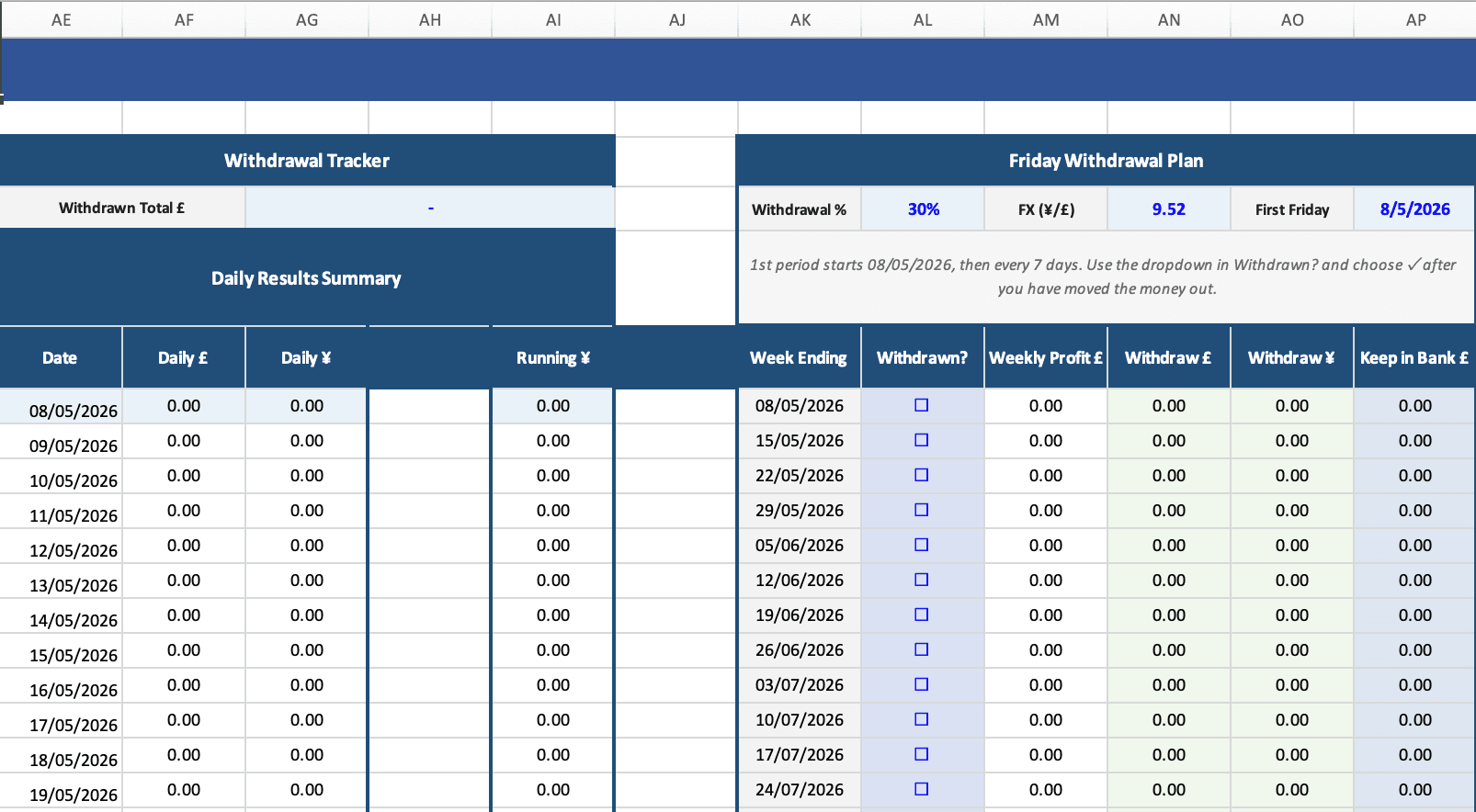
Task: Select Keep in Bank £ cell for 15/05/2026 week
Action: [x=1415, y=441]
